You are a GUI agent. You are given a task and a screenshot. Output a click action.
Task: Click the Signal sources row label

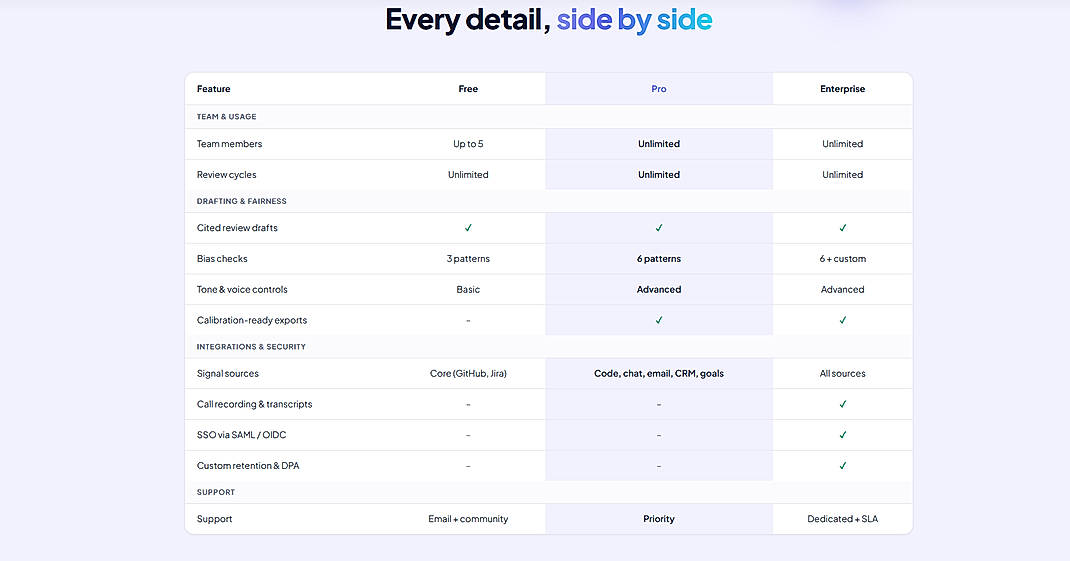[x=228, y=373]
